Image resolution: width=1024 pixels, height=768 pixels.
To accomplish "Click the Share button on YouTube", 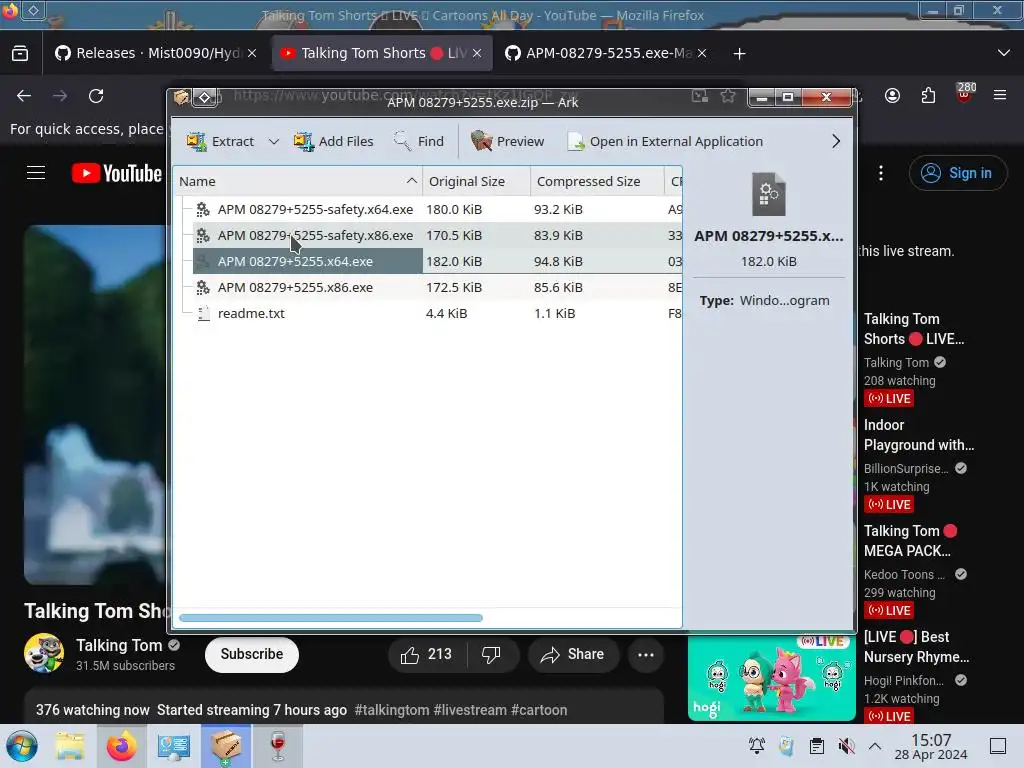I will click(x=573, y=654).
